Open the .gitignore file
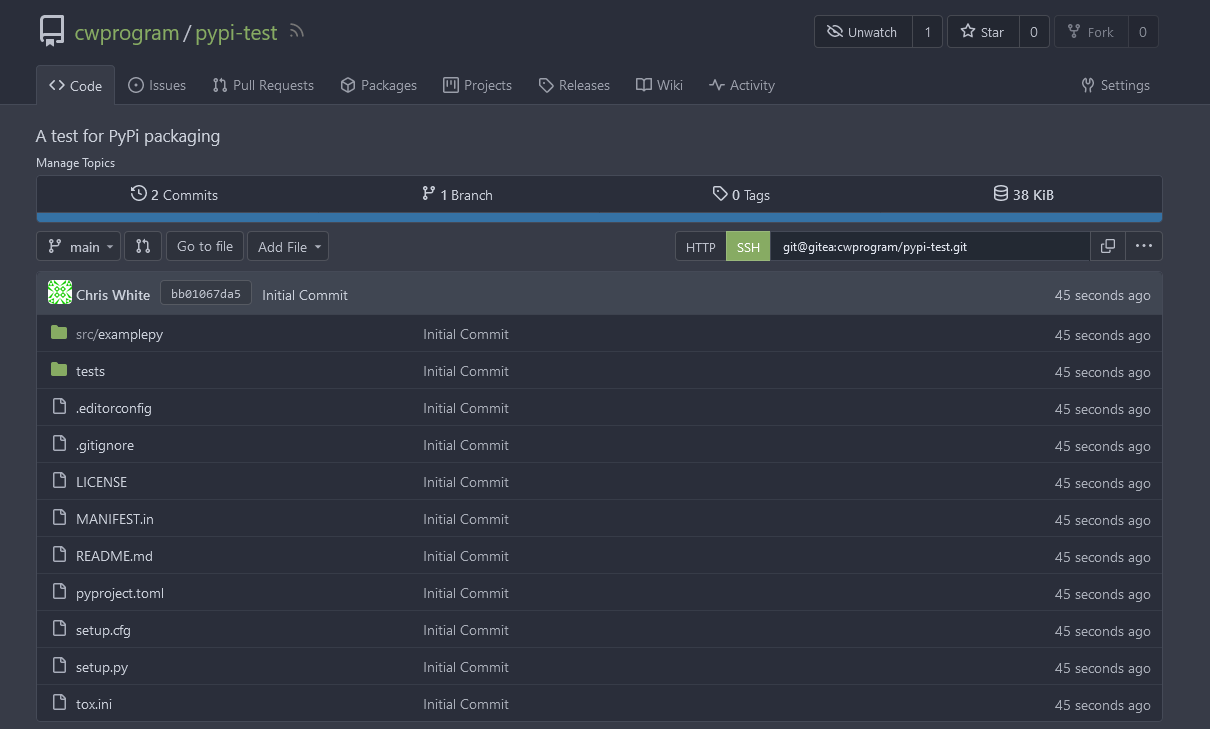The image size is (1210, 729). pos(105,445)
